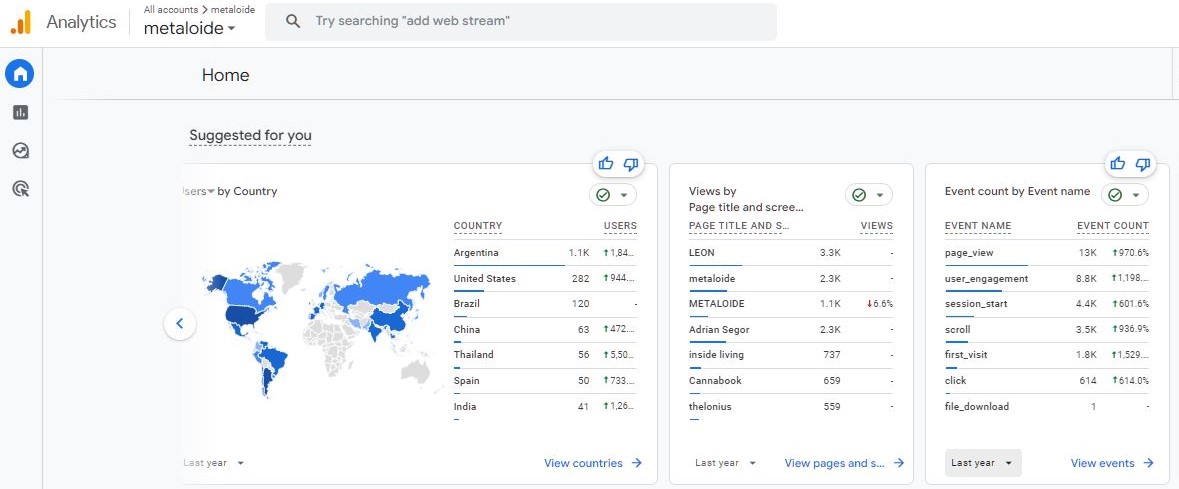The image size is (1179, 489).
Task: Click thumbs down on Users by Country card
Action: click(631, 163)
